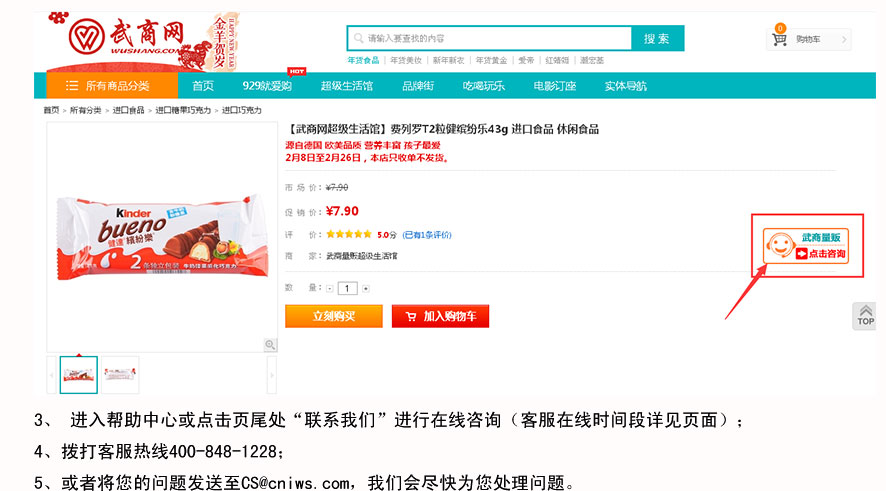Click the TOP back-to-top icon
The height and width of the screenshot is (491, 886).
[x=865, y=316]
